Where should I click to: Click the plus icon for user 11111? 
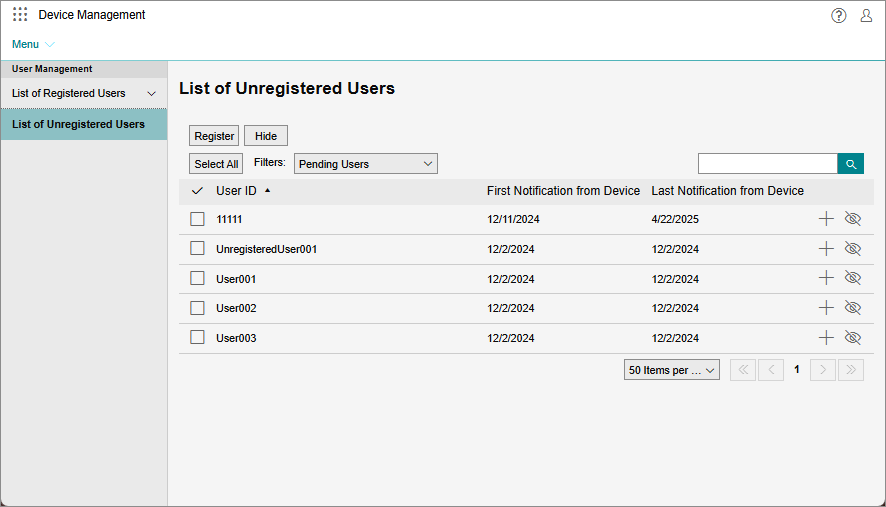tap(826, 219)
